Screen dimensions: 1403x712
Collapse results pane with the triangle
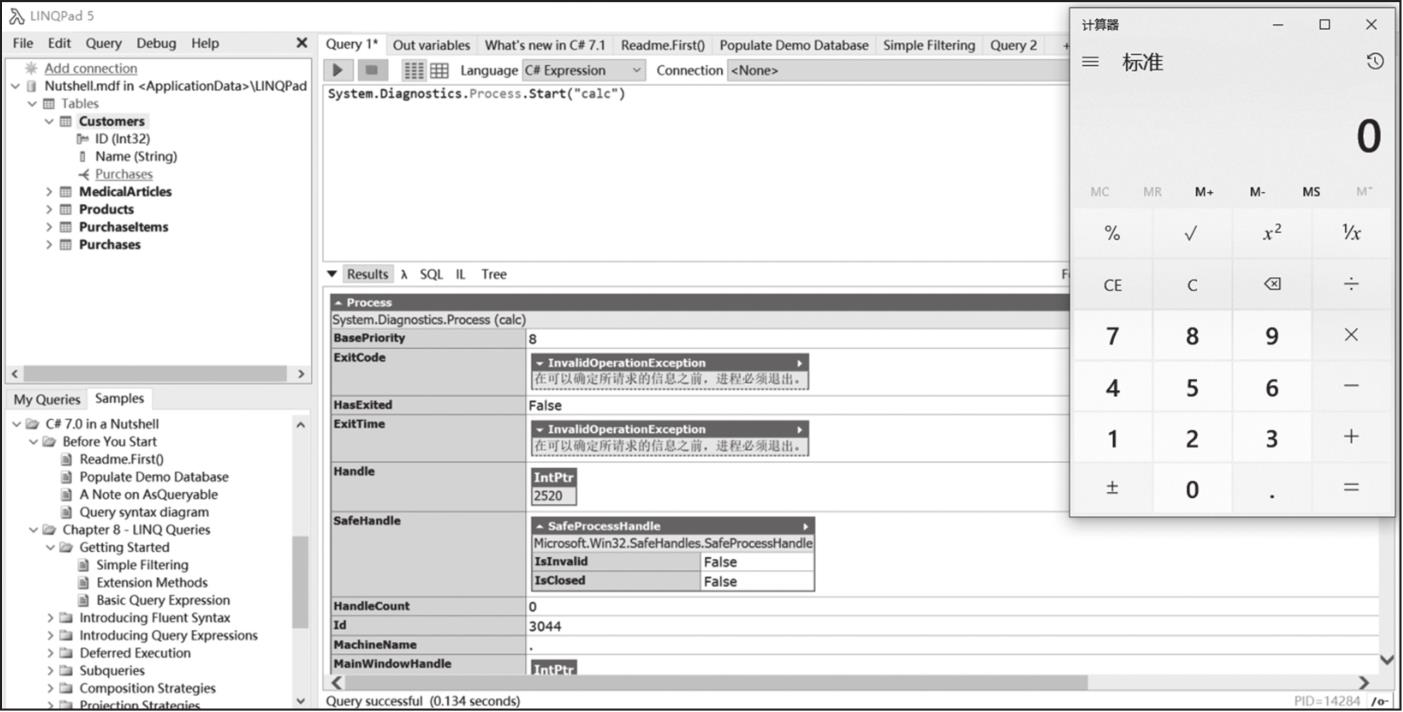(x=332, y=274)
